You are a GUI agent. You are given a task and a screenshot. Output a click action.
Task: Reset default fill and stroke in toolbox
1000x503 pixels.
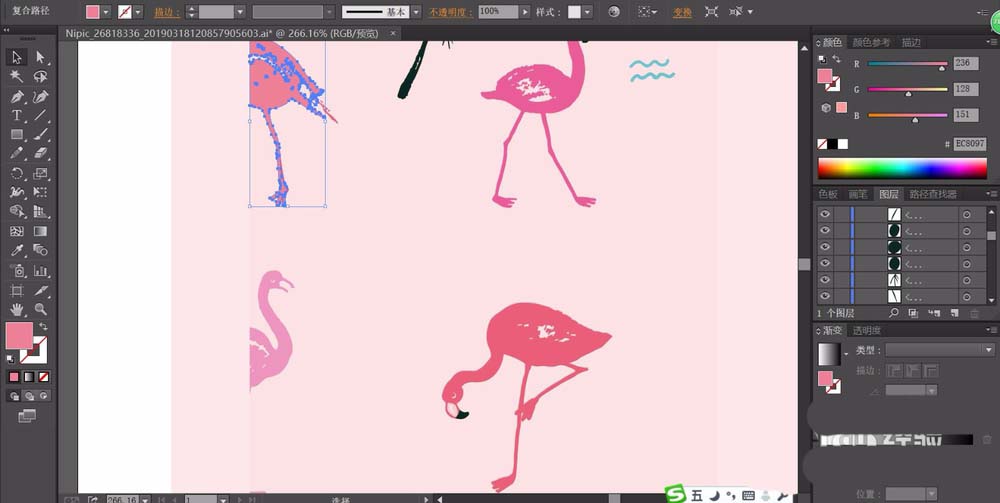(11, 360)
